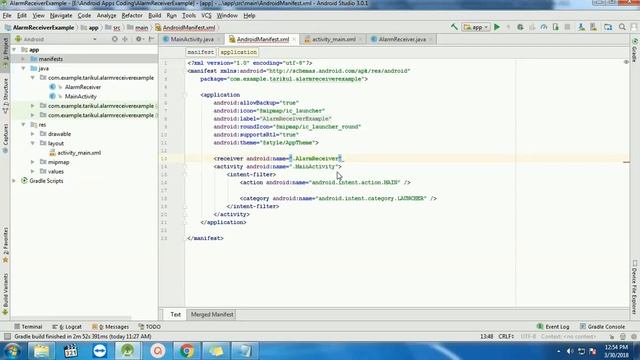Click the Debug app bug icon
This screenshot has width=640, height=360.
click(520, 27)
